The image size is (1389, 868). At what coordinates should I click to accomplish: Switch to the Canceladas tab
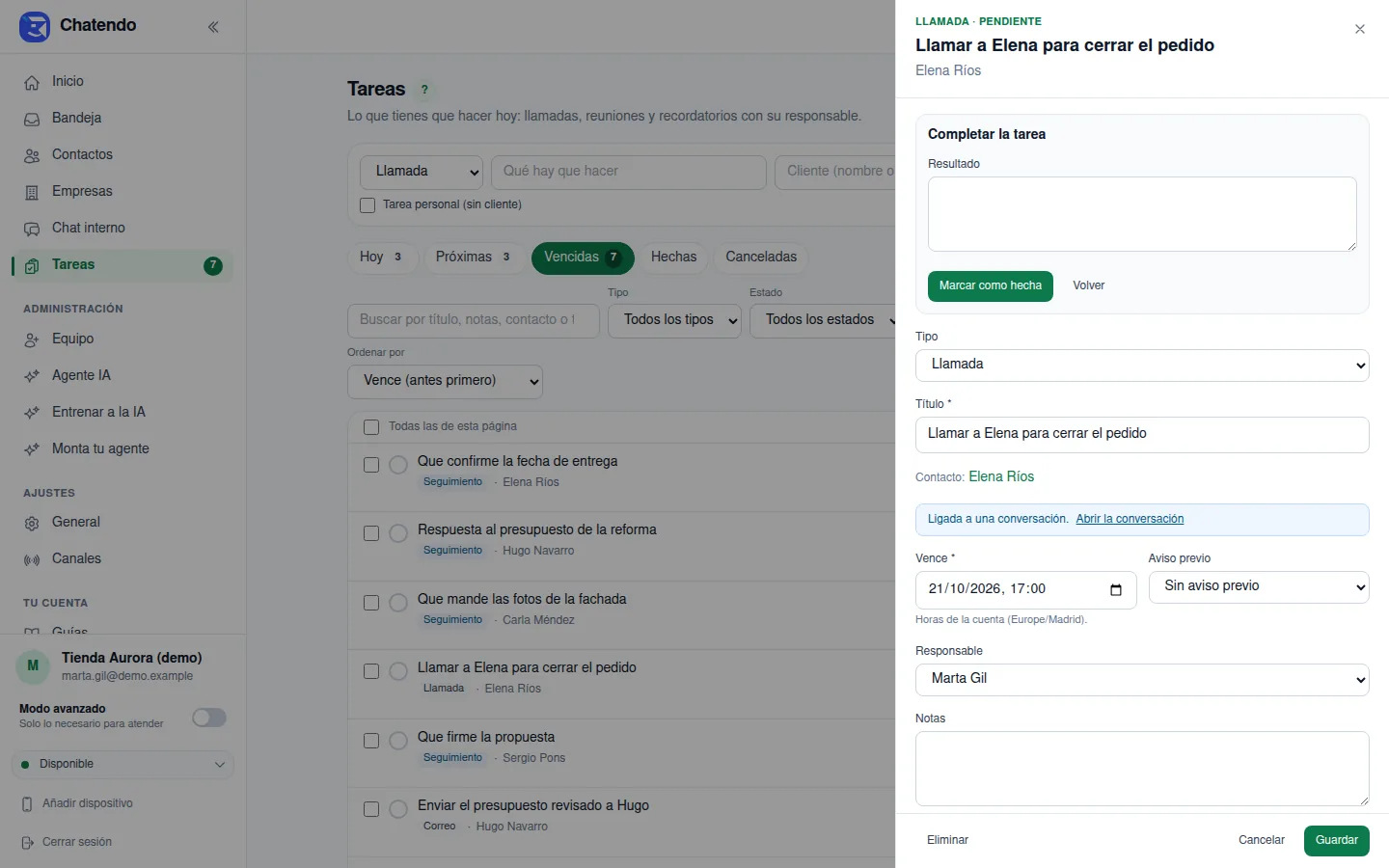pyautogui.click(x=761, y=258)
